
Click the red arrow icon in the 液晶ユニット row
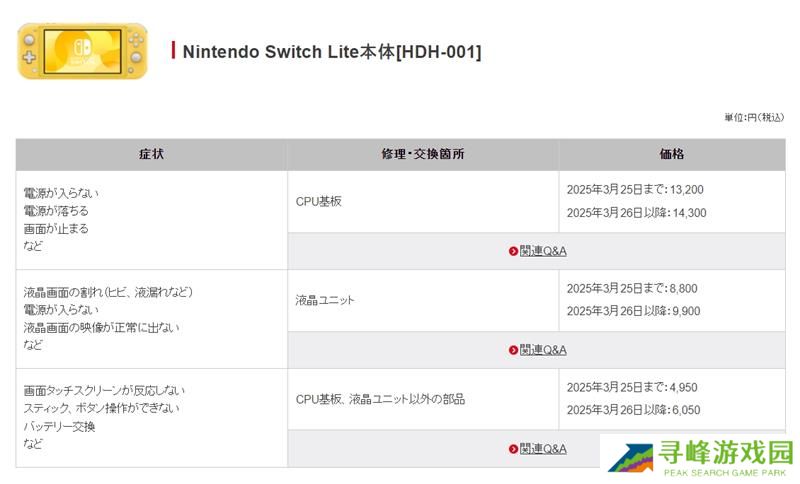click(513, 350)
